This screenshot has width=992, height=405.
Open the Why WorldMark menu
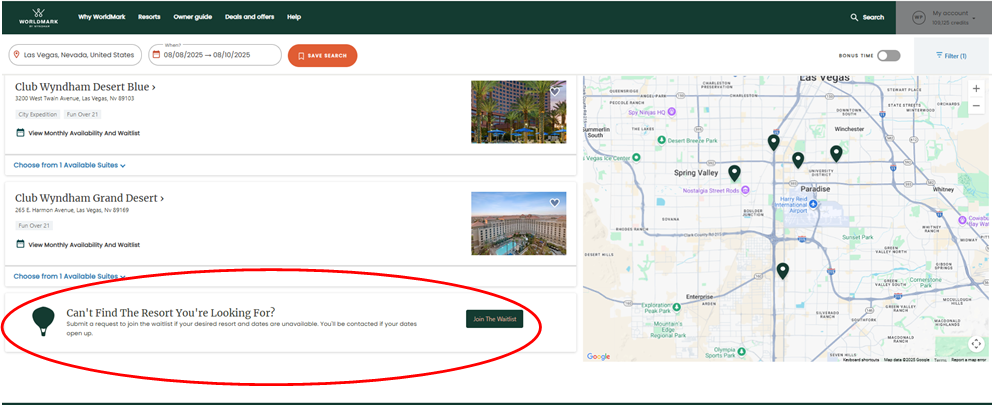[x=101, y=17]
